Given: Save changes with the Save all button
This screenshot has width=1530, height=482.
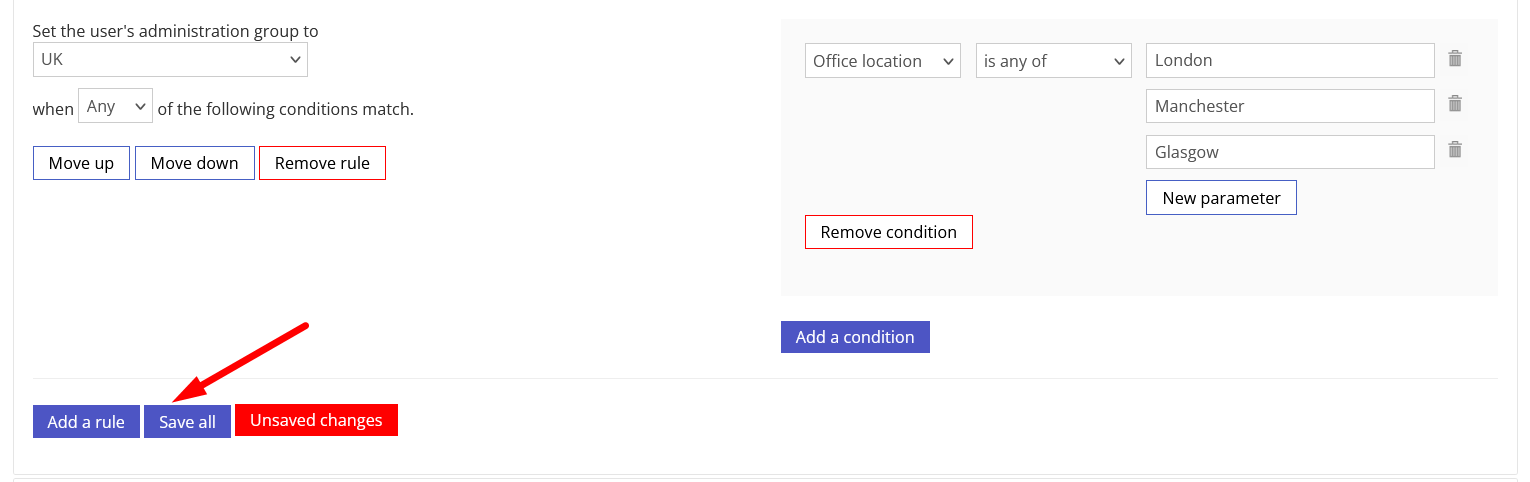Looking at the screenshot, I should 187,421.
